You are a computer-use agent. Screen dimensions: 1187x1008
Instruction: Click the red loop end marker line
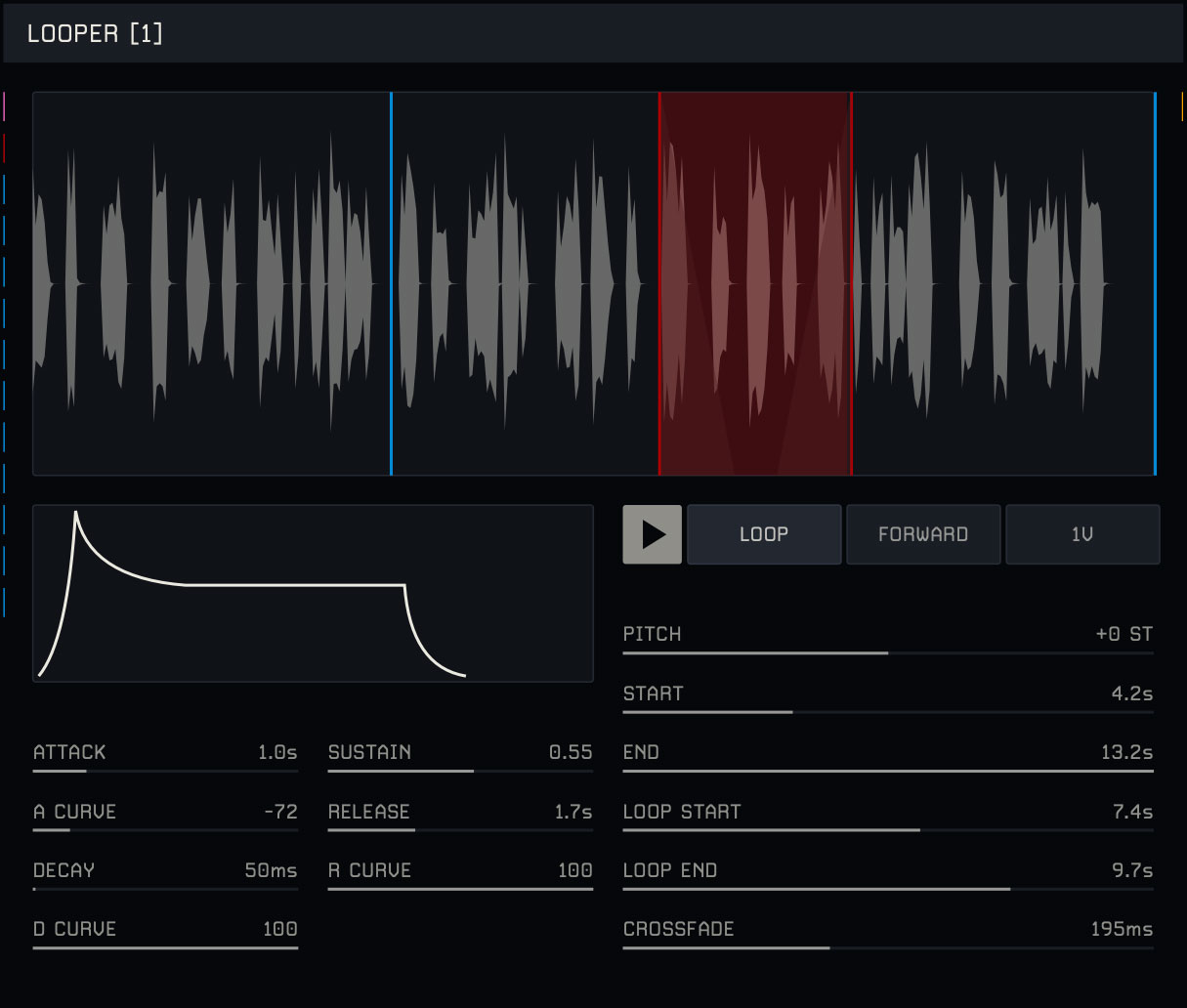851,283
